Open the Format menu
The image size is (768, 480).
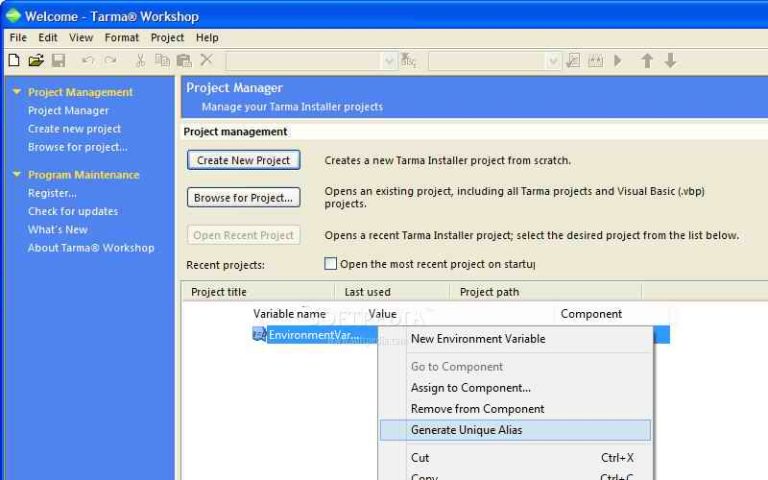click(122, 38)
